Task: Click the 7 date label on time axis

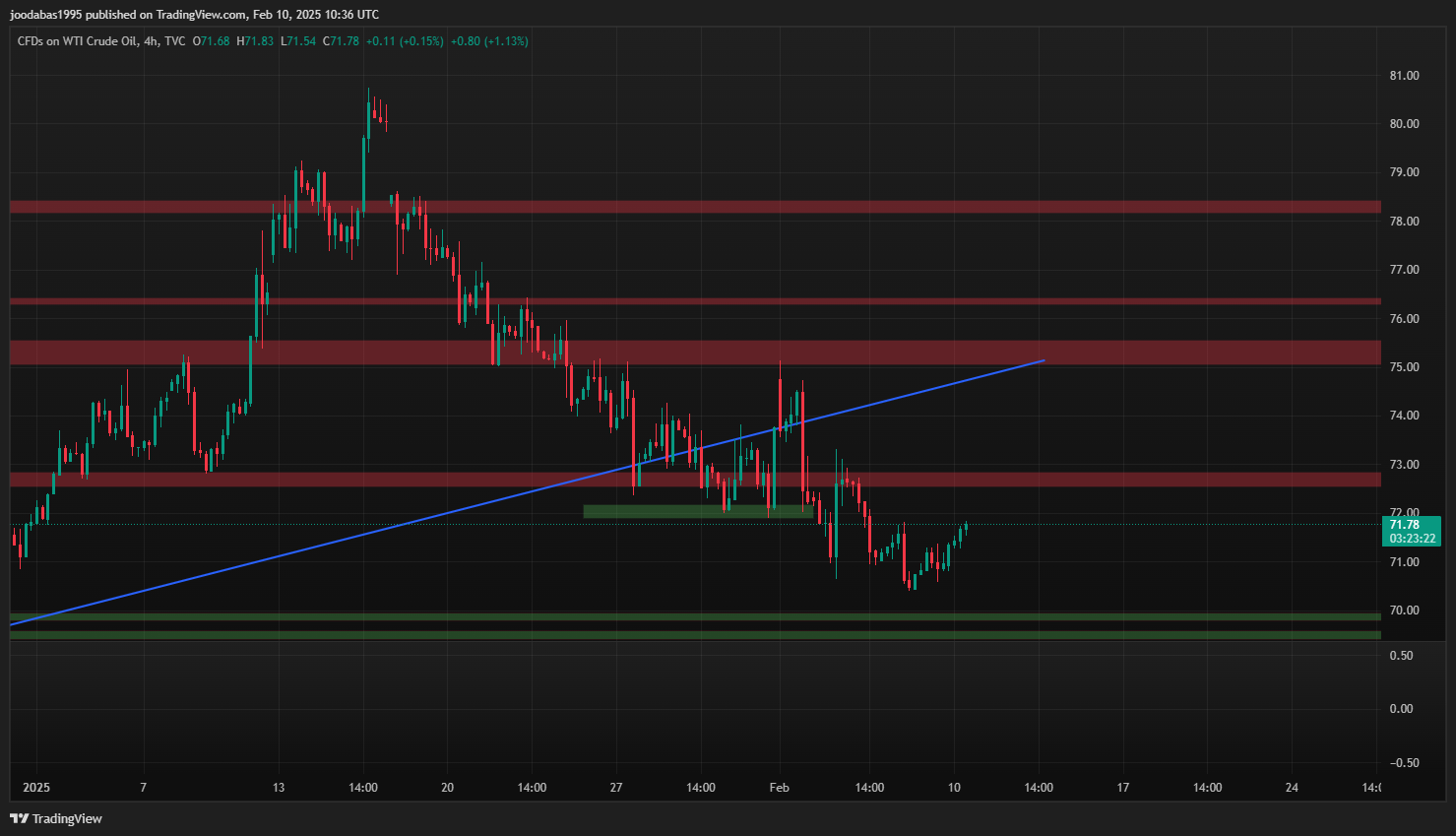Action: [x=143, y=788]
